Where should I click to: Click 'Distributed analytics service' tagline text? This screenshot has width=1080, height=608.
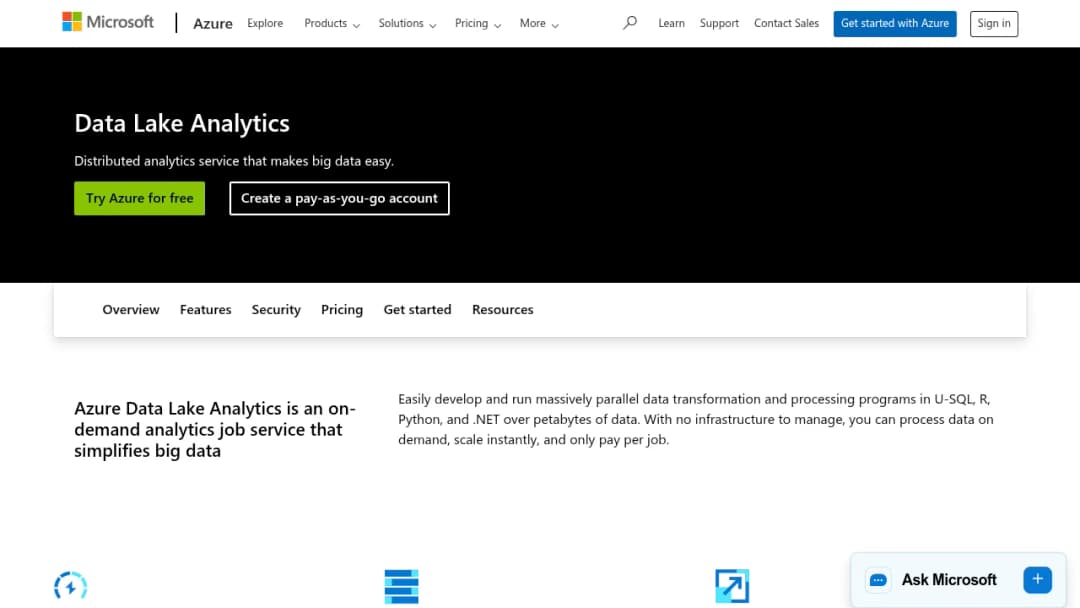pos(234,161)
